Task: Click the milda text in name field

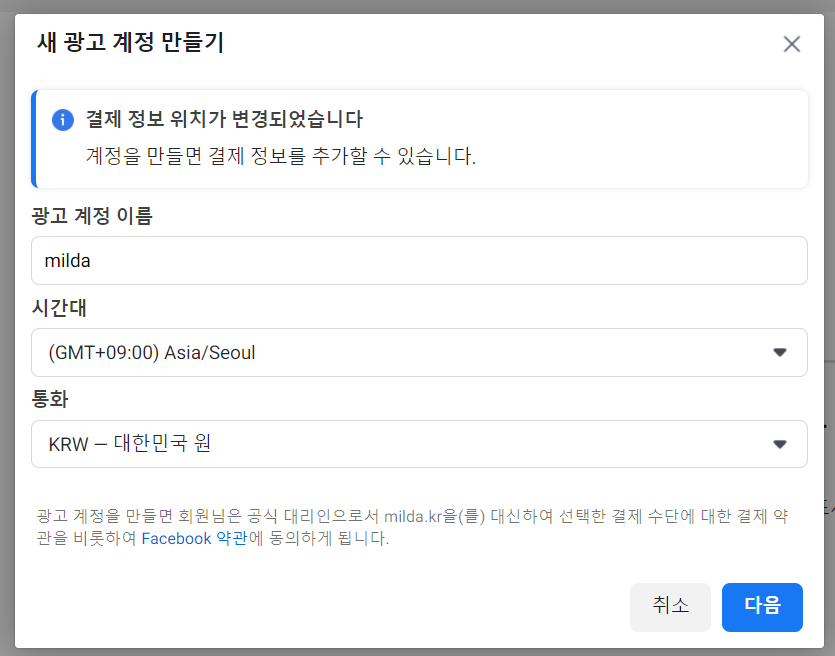Action: [x=68, y=261]
